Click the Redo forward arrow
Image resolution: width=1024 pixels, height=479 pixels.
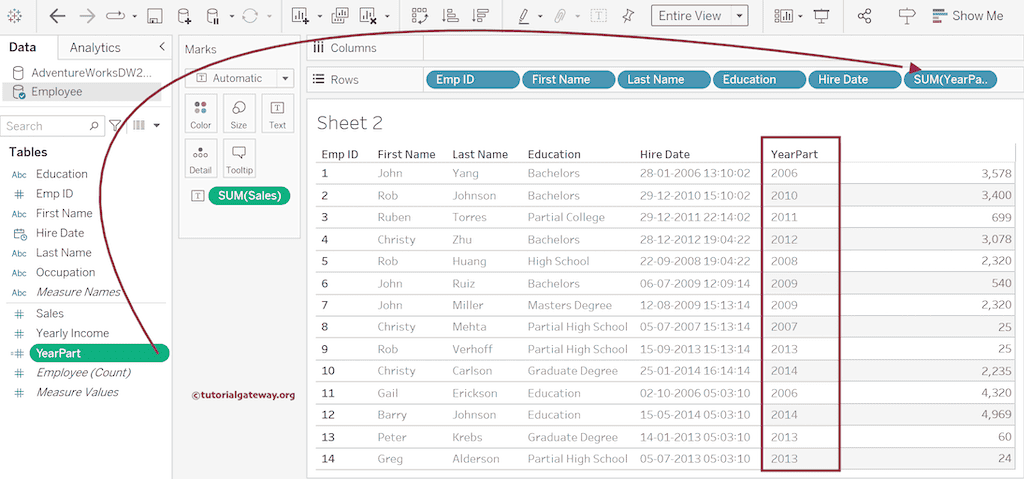[87, 16]
